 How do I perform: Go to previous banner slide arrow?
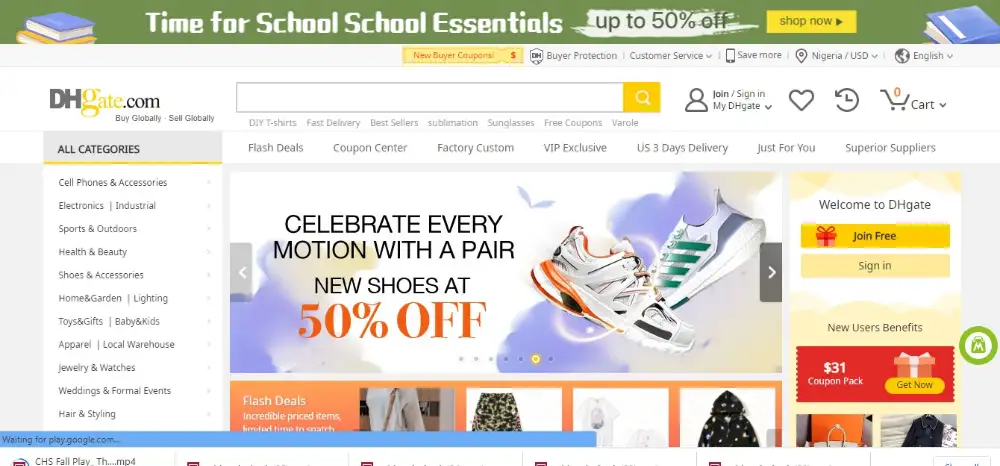(x=242, y=272)
